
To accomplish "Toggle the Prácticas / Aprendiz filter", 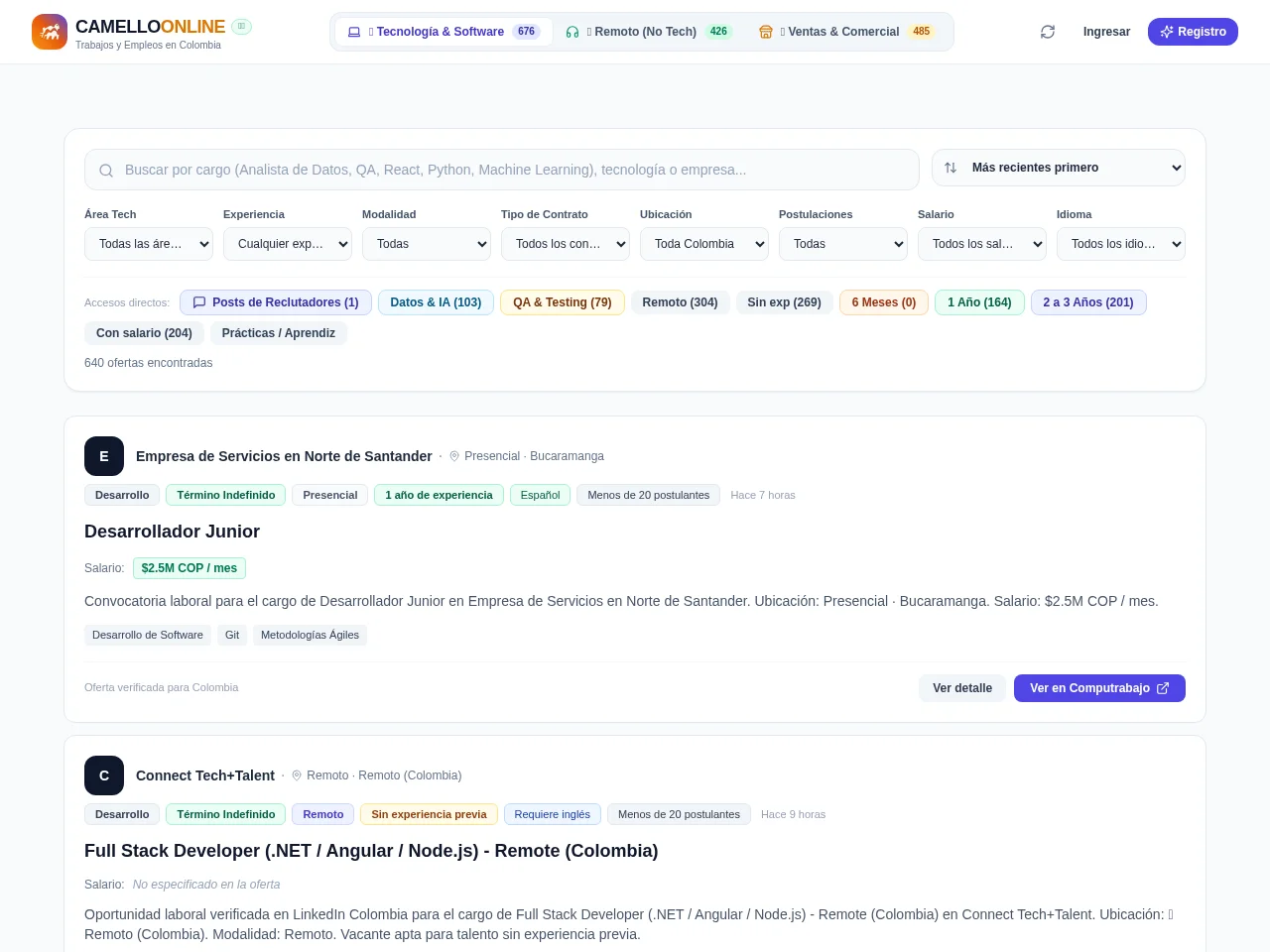I will point(279,333).
